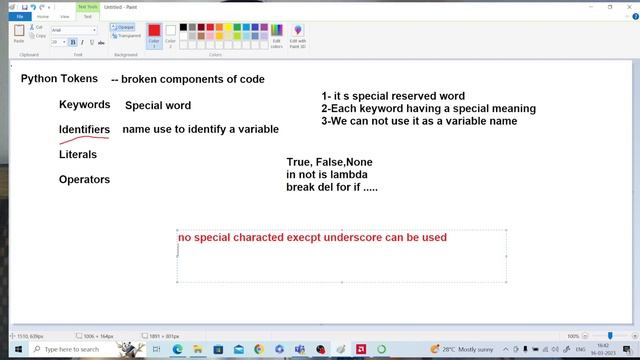Click the 'Identifiers' text on canvas
The height and width of the screenshot is (360, 640).
tap(84, 130)
